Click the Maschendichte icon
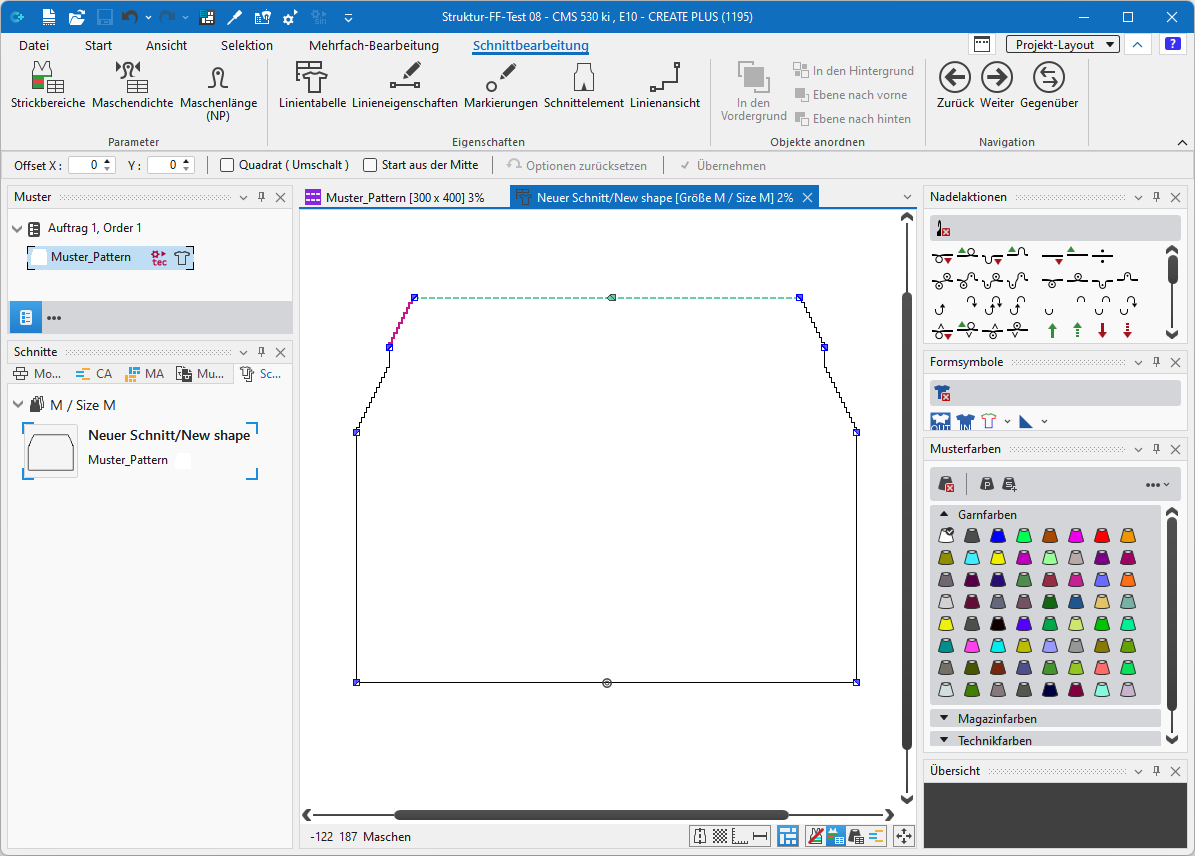 (x=132, y=85)
